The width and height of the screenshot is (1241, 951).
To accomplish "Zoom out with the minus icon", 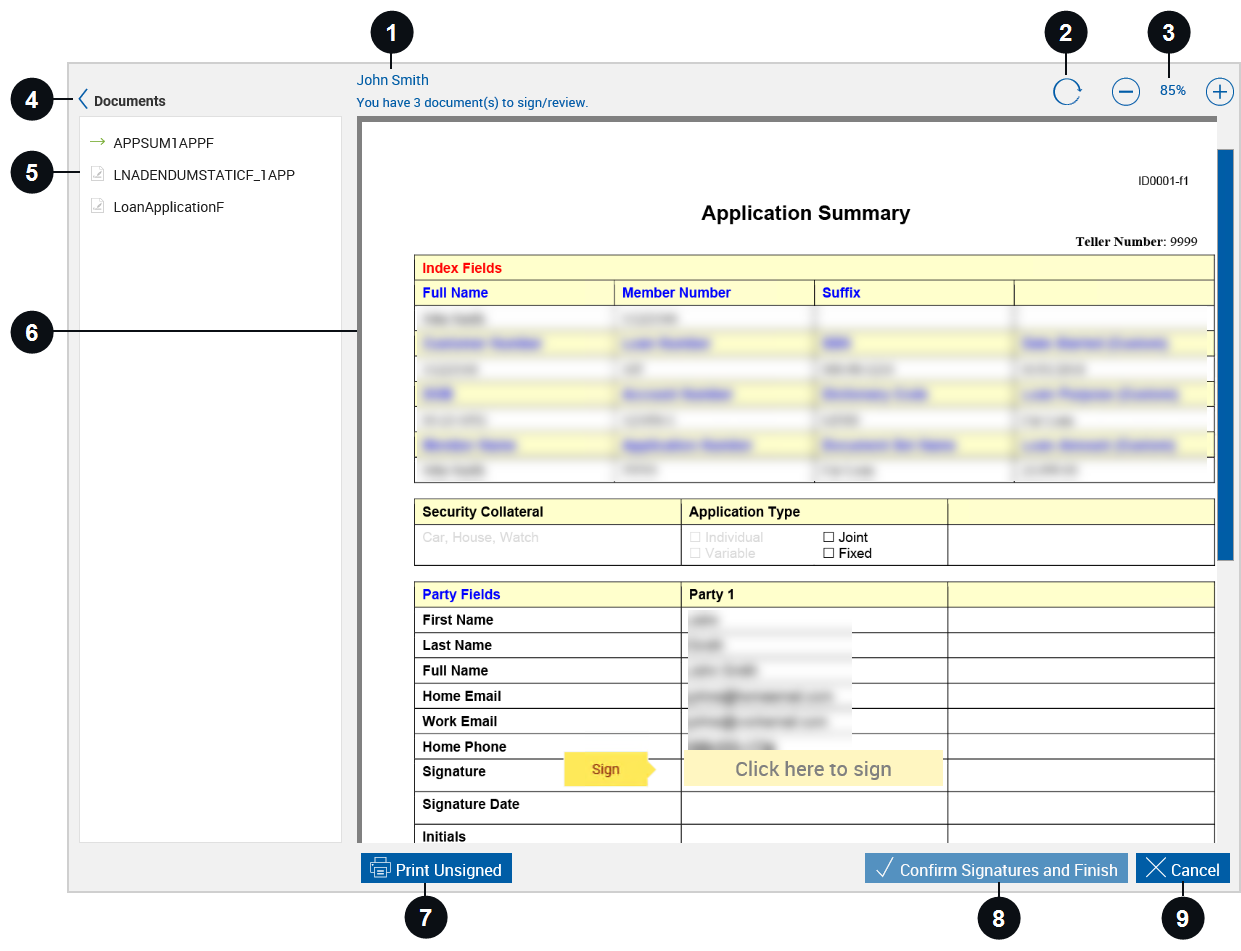I will [x=1126, y=92].
